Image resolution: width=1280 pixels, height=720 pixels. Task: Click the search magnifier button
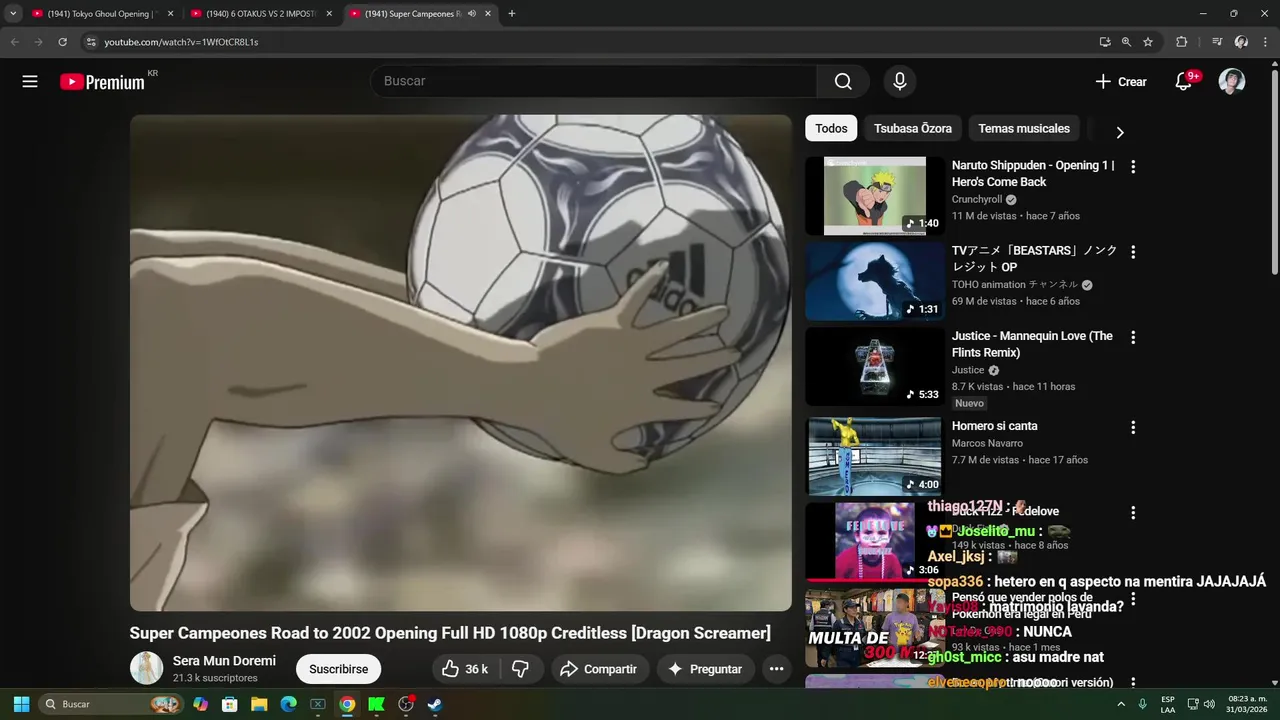(843, 82)
